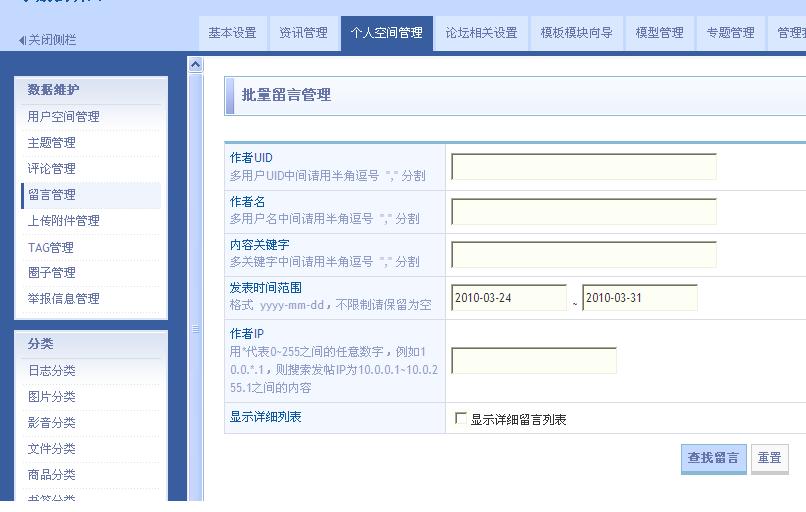Viewport: 806px width, 512px height.
Task: Open 圈子管理 in the sidebar
Action: [x=51, y=273]
